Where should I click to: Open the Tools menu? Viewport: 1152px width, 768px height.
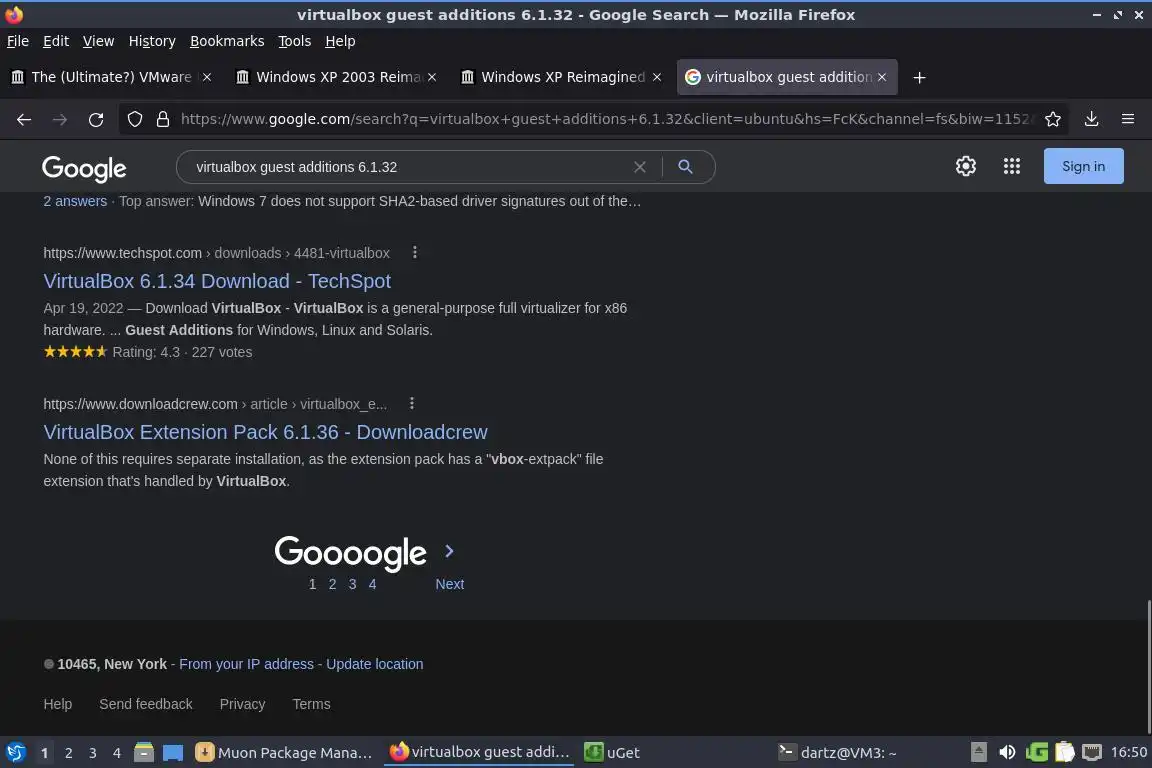295,41
